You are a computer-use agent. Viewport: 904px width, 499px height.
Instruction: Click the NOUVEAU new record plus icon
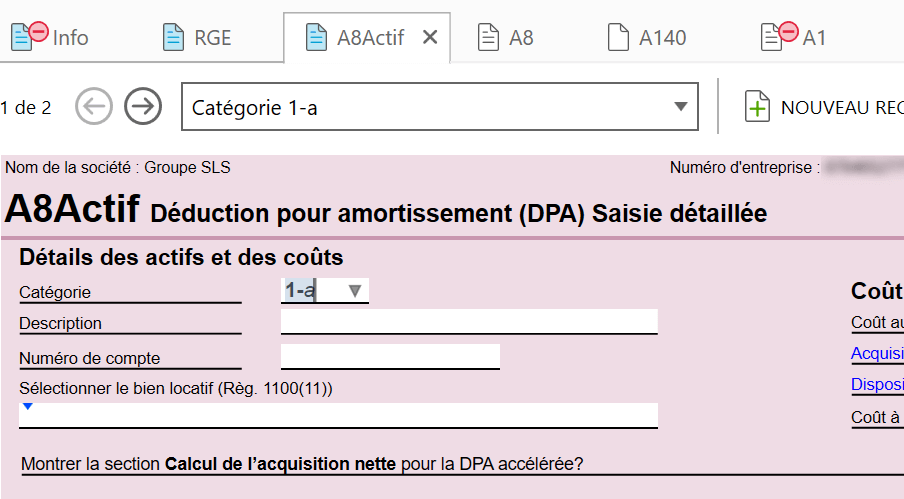[x=758, y=107]
